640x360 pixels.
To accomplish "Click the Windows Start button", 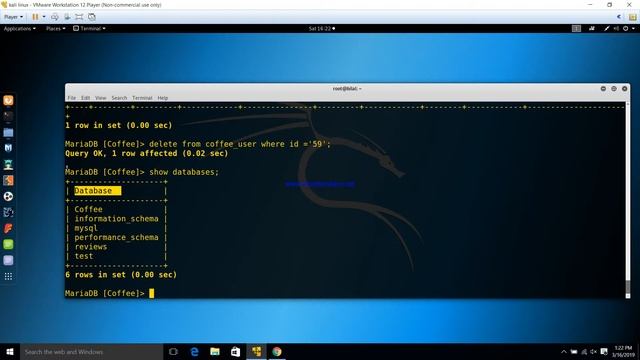I will point(10,352).
